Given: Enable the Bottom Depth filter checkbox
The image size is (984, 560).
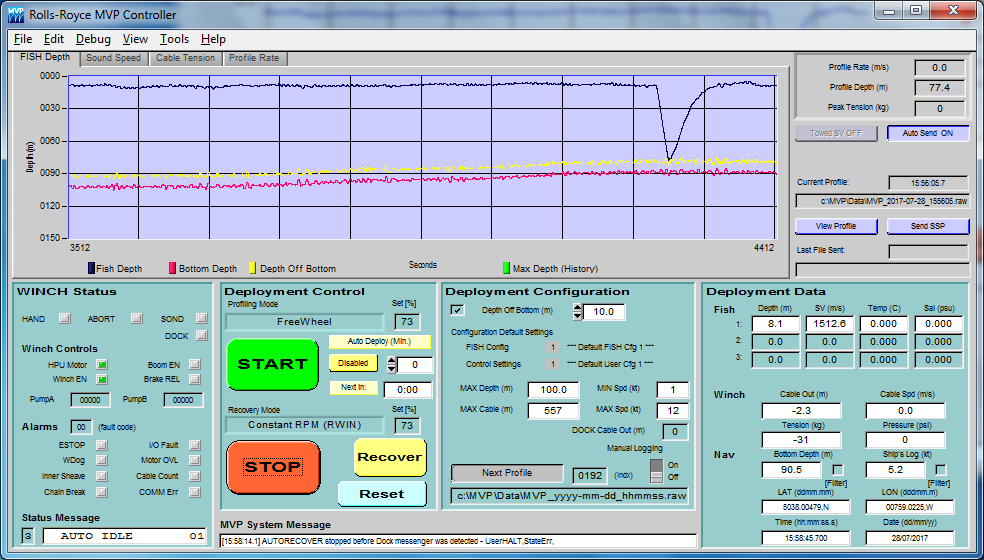Looking at the screenshot, I should point(837,470).
